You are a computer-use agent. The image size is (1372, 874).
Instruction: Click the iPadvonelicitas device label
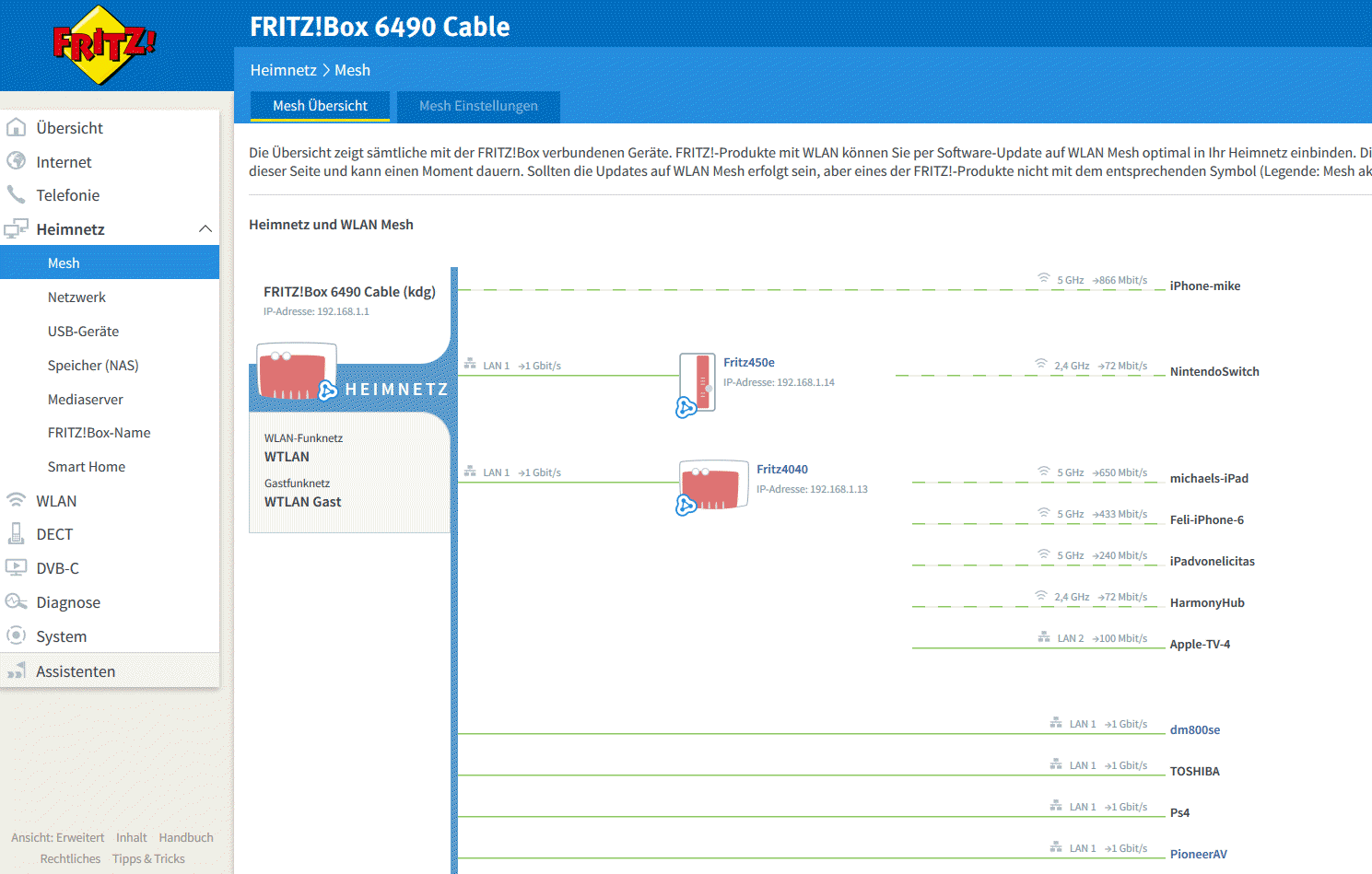1213,561
